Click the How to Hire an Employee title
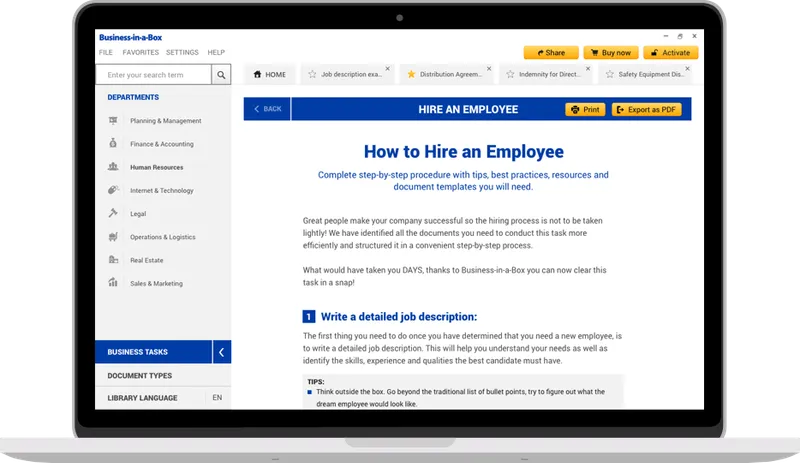The height and width of the screenshot is (463, 800). pyautogui.click(x=463, y=152)
